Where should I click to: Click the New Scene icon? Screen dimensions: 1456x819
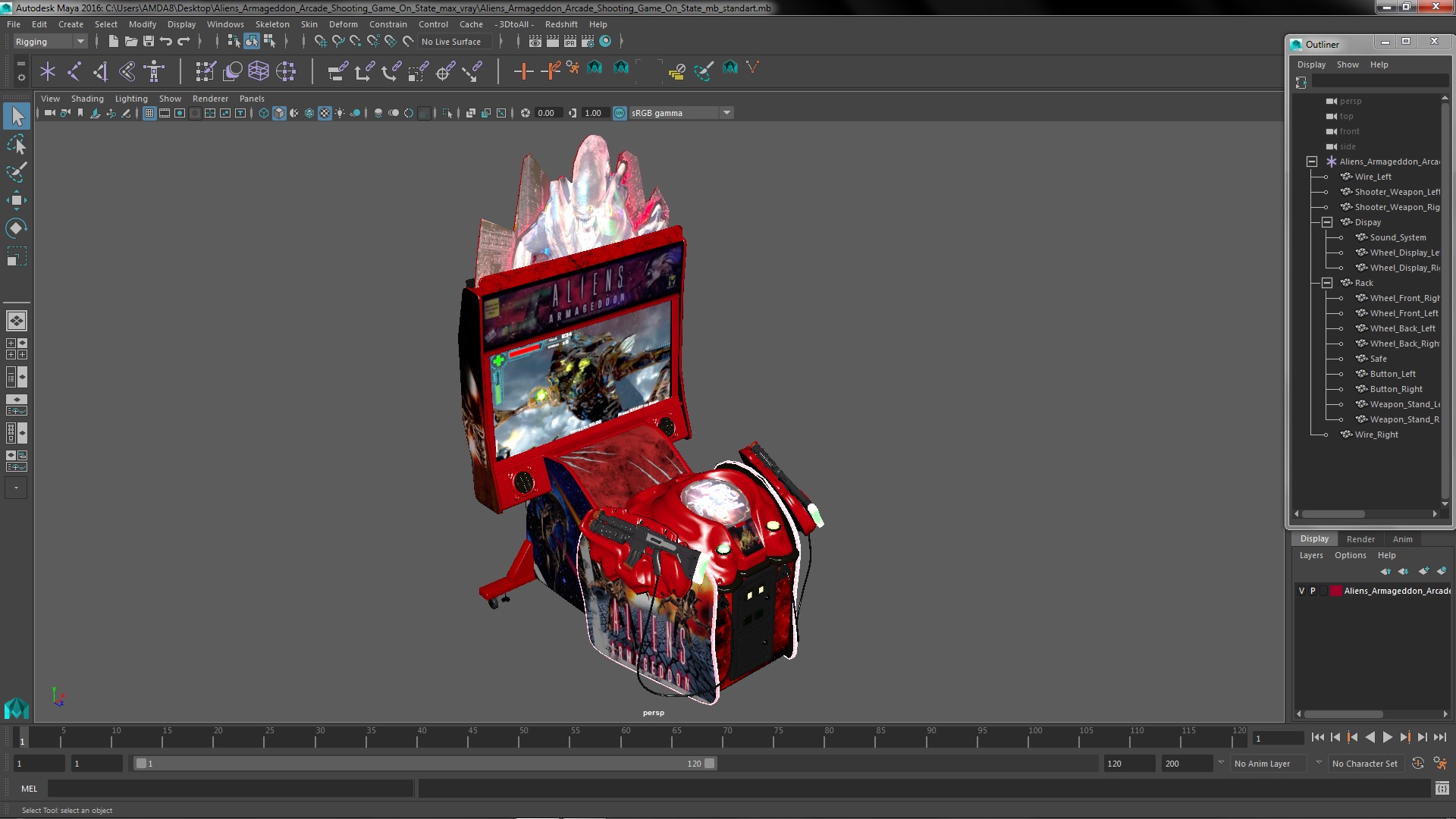(x=114, y=42)
